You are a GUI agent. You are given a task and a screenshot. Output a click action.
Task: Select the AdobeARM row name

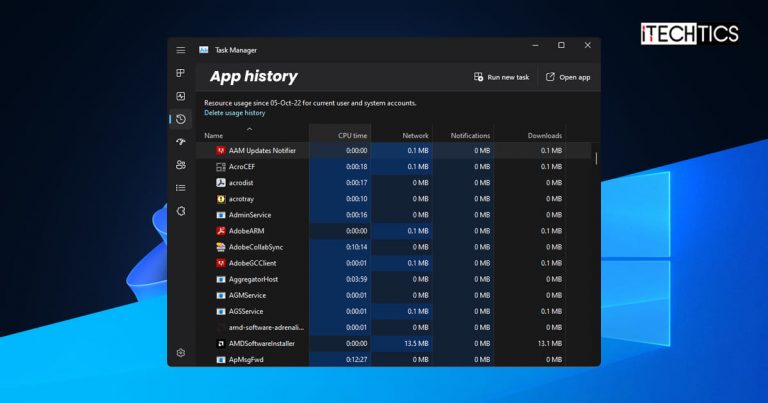click(246, 231)
